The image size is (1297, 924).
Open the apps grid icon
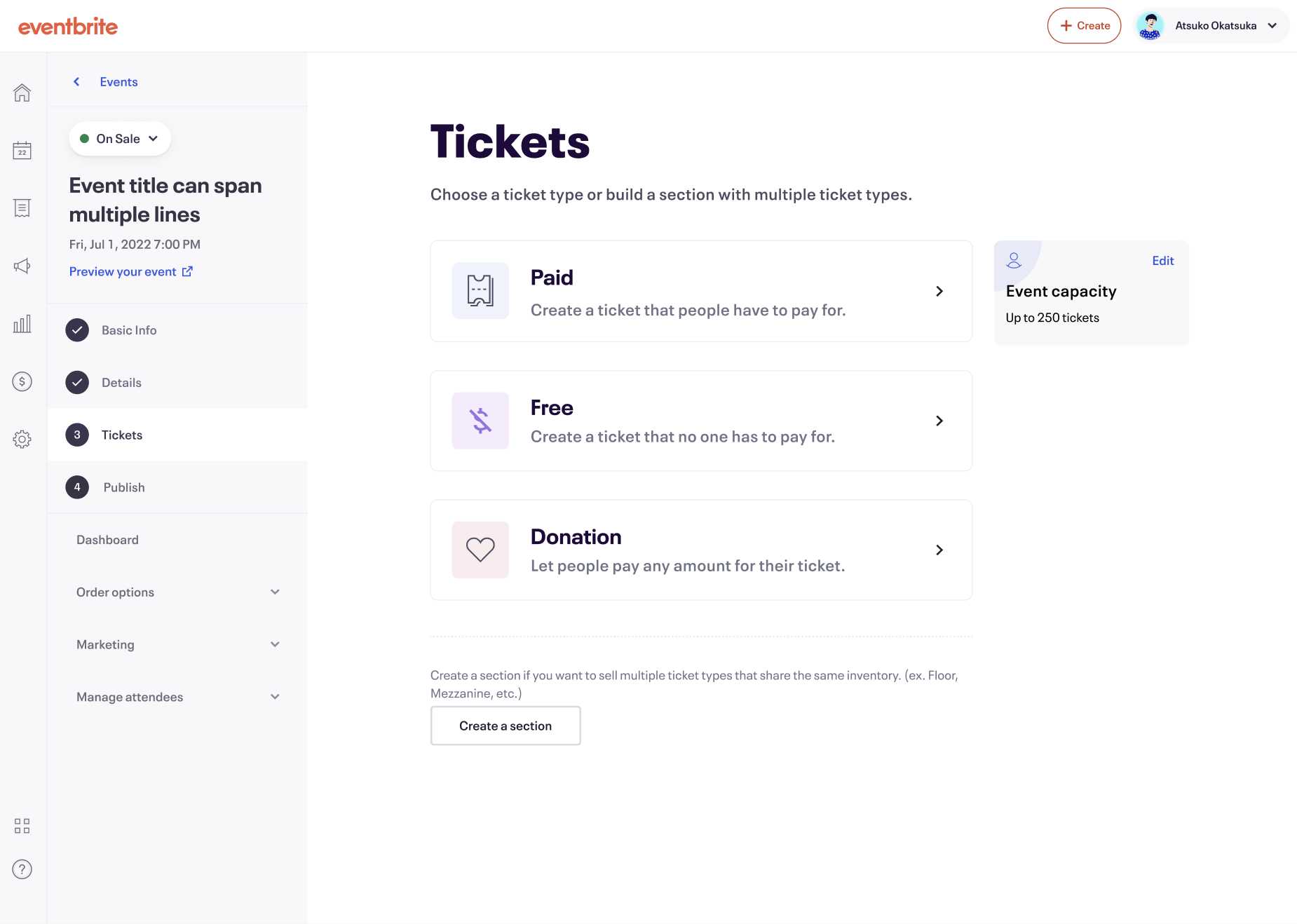[x=22, y=826]
